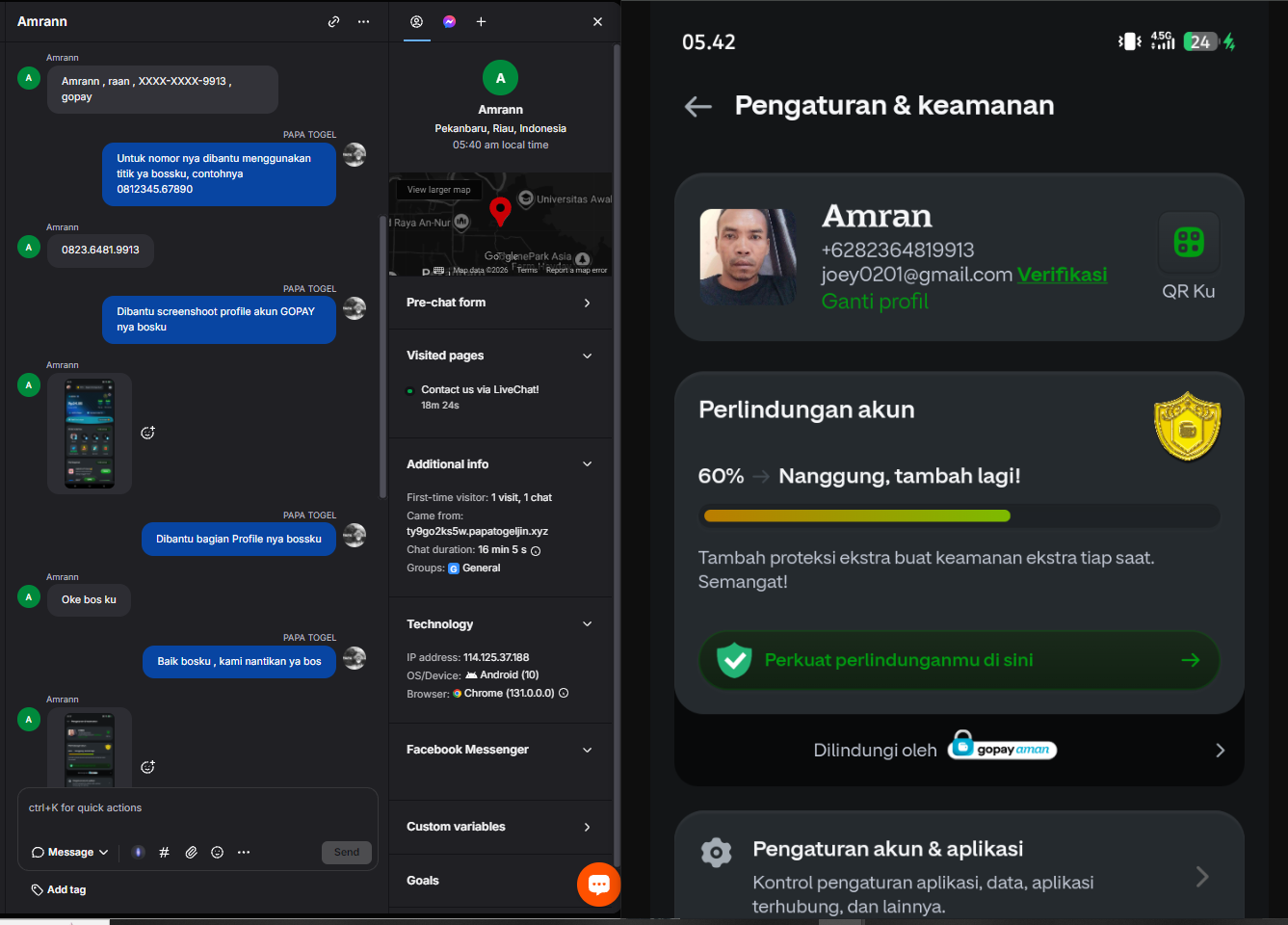Click the chat panel scrollbar
Image resolution: width=1288 pixels, height=925 pixels.
point(382,357)
